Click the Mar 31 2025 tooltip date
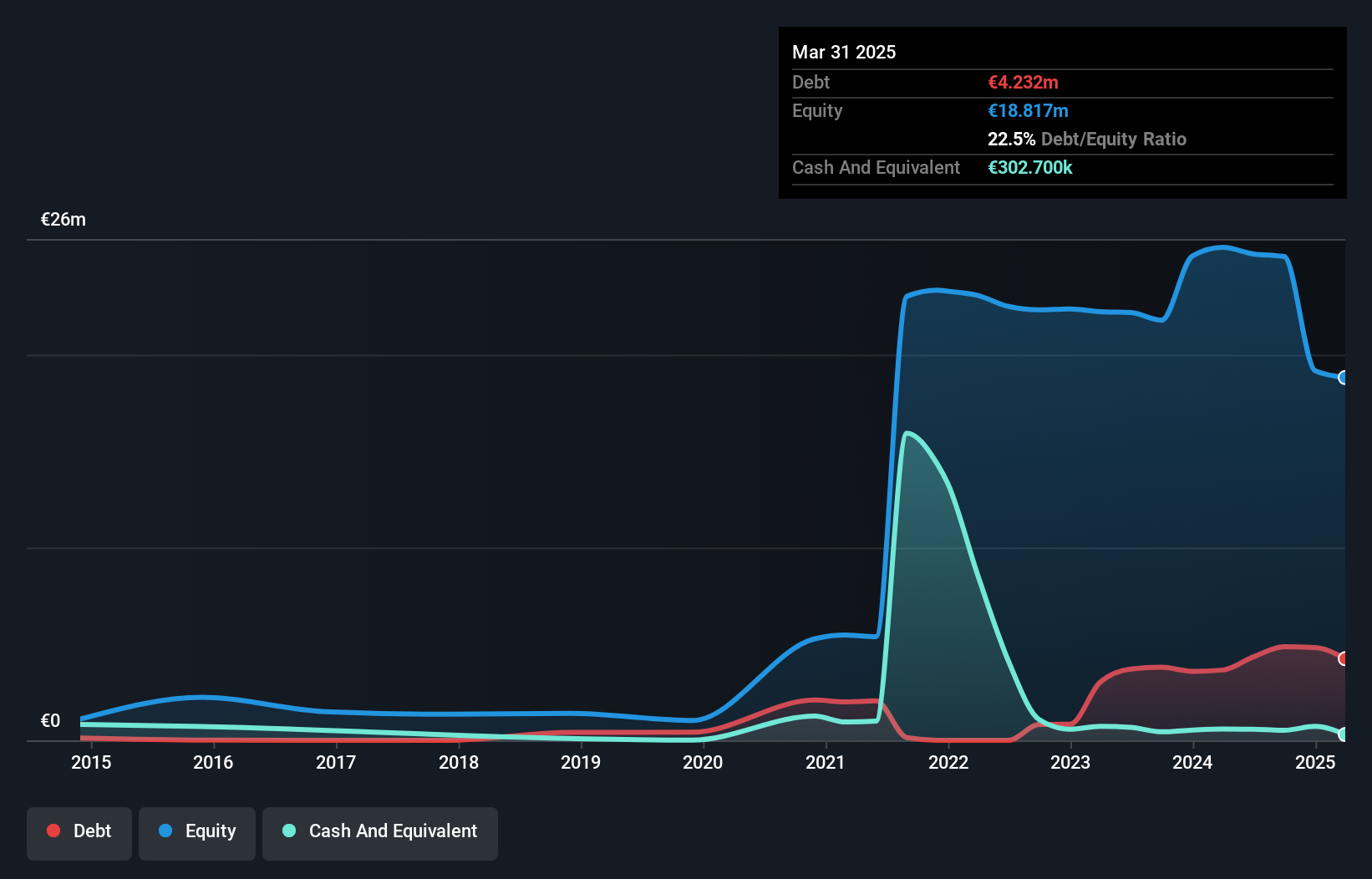The height and width of the screenshot is (879, 1372). coord(844,52)
